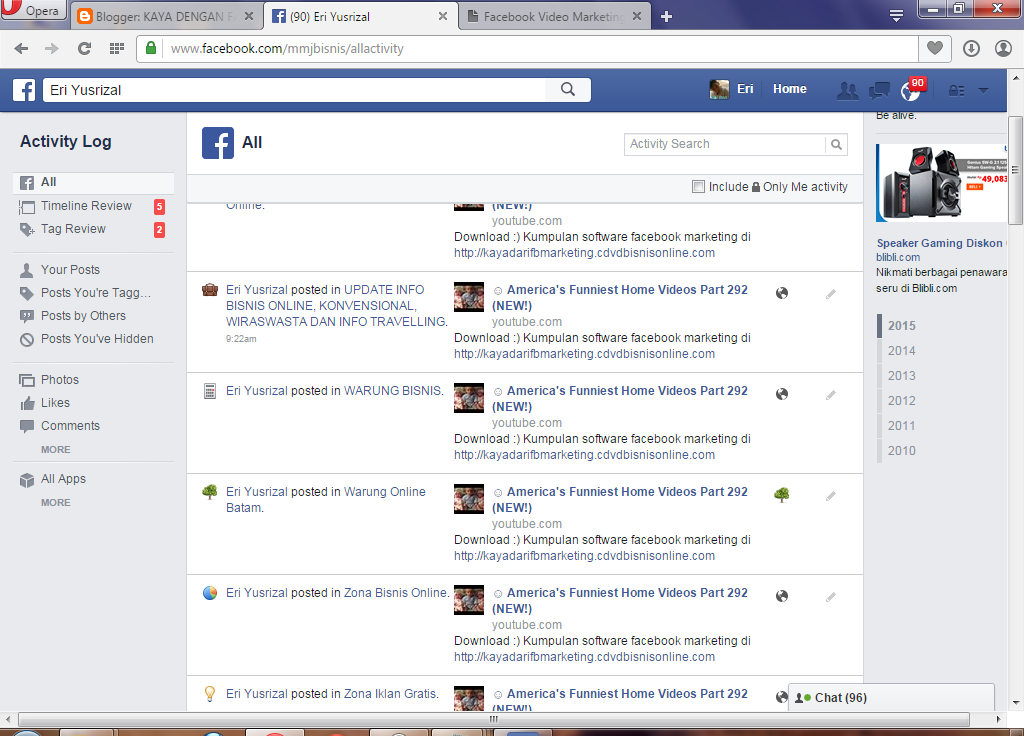This screenshot has width=1024, height=736.
Task: Open WARUNG BISNIS group link
Action: pyautogui.click(x=392, y=391)
